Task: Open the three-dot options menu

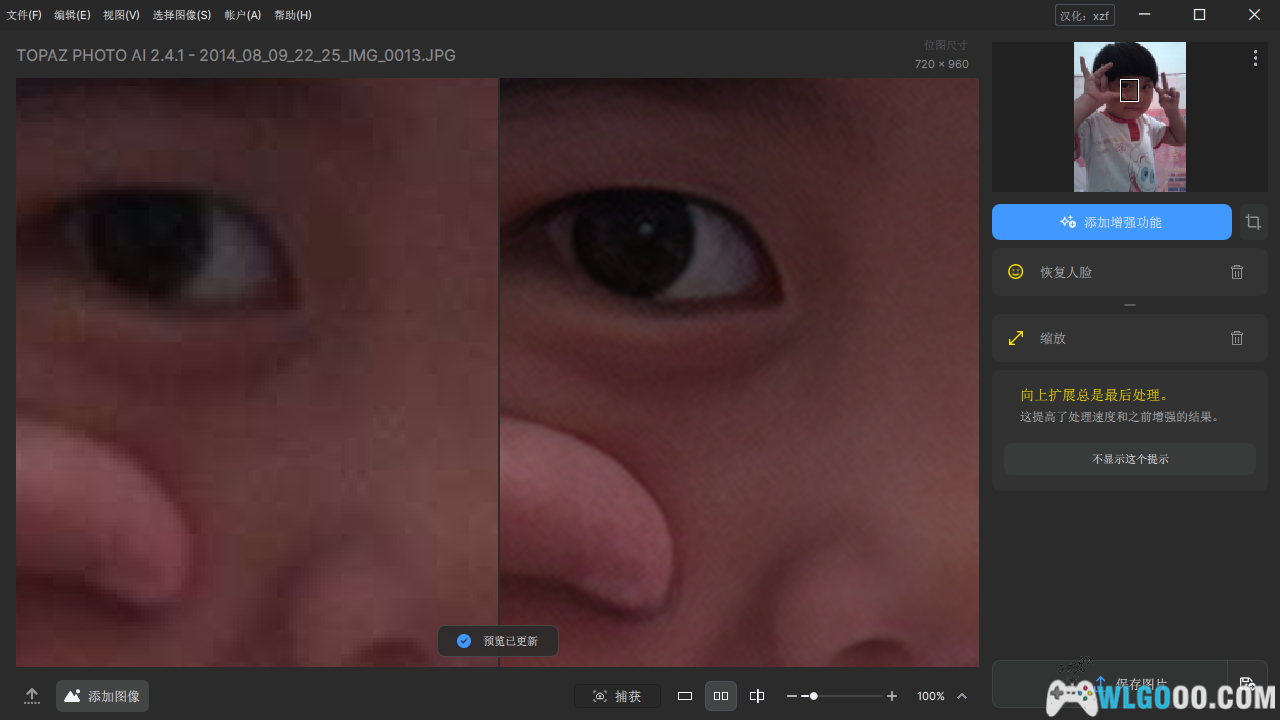Action: point(1255,59)
